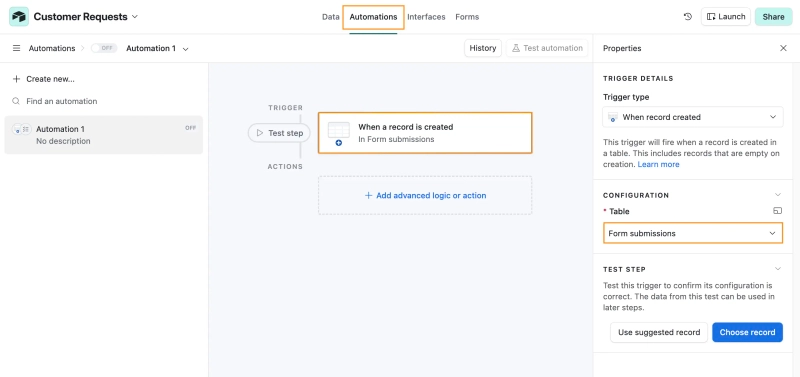This screenshot has width=800, height=377.
Task: Click the Launch button
Action: [726, 17]
